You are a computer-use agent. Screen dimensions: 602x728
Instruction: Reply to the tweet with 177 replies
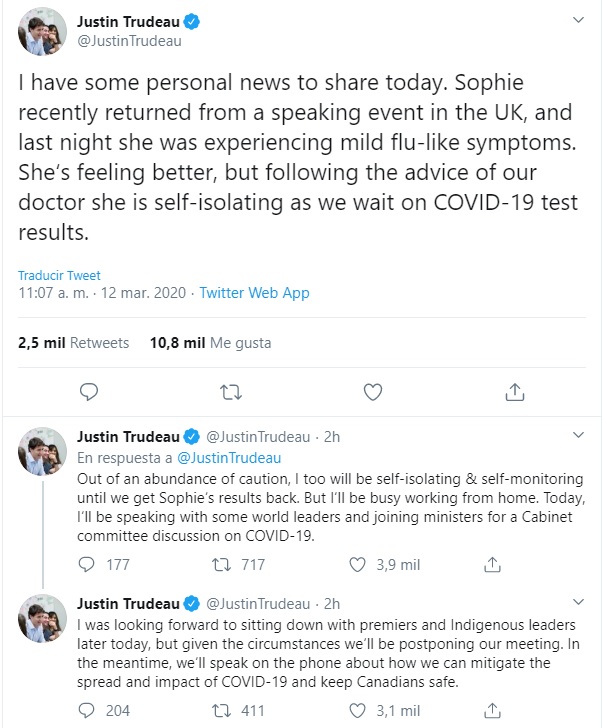[x=87, y=564]
